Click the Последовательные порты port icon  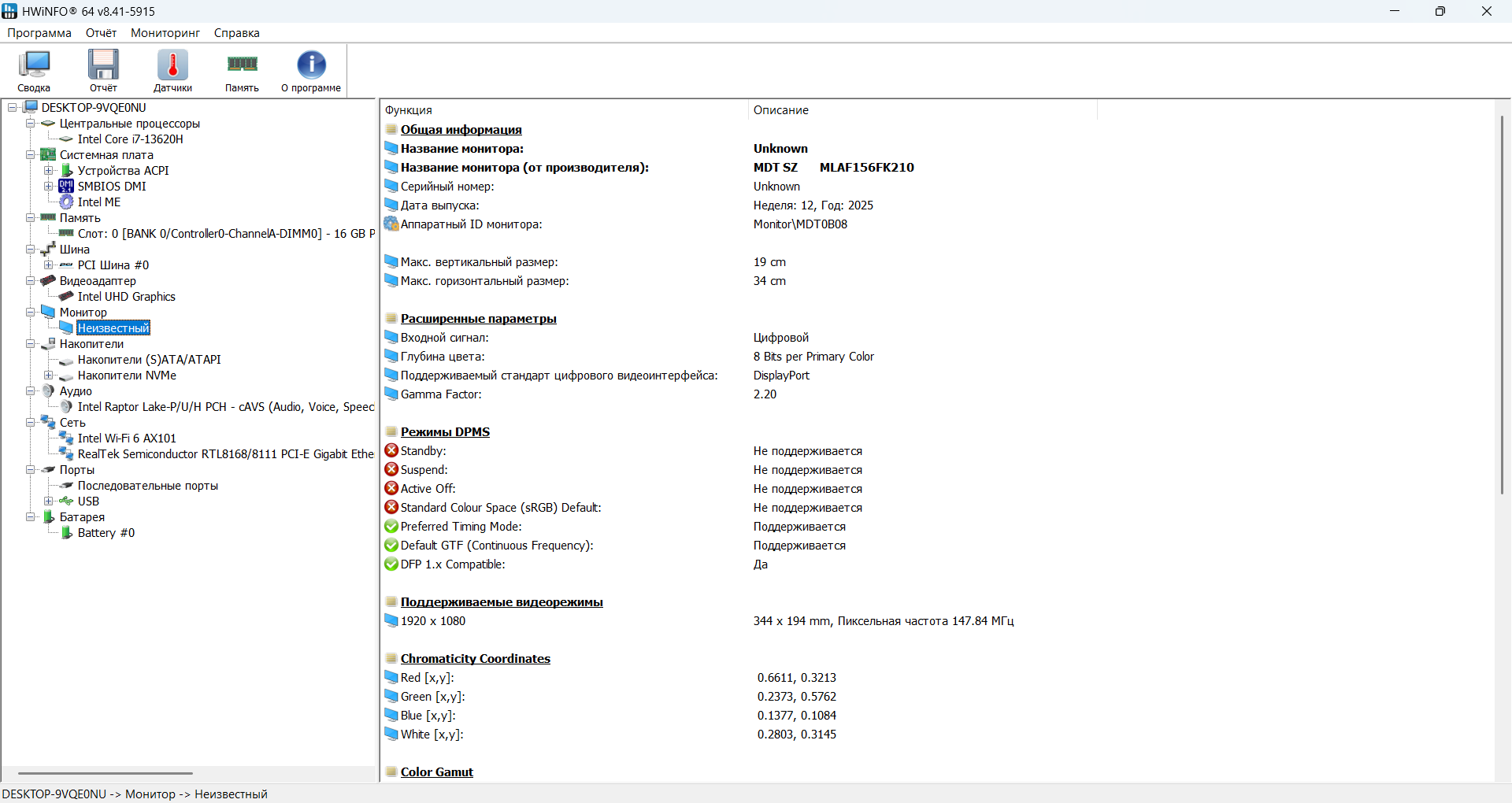pyautogui.click(x=66, y=486)
